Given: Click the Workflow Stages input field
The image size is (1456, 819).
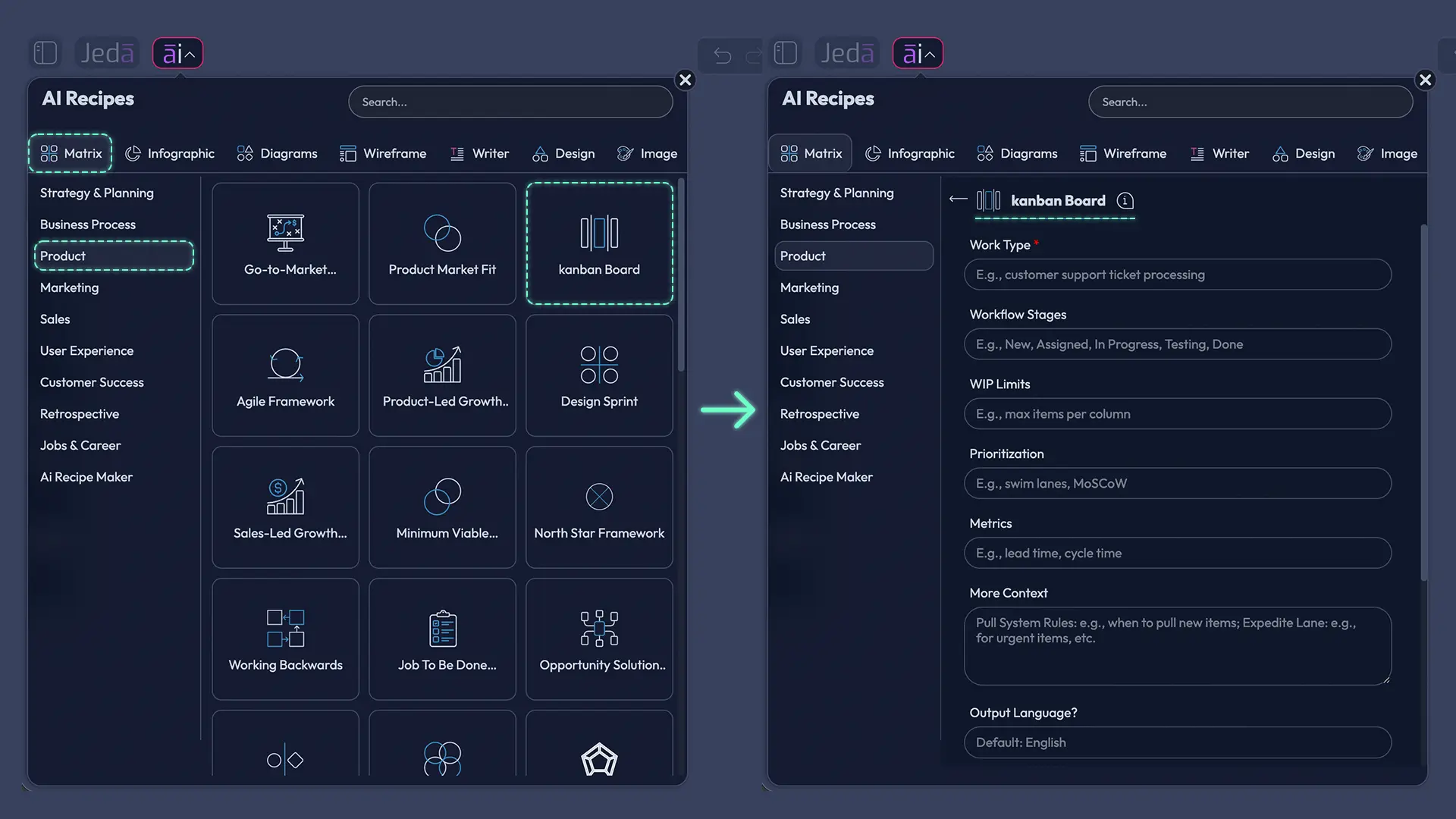Looking at the screenshot, I should click(1178, 344).
